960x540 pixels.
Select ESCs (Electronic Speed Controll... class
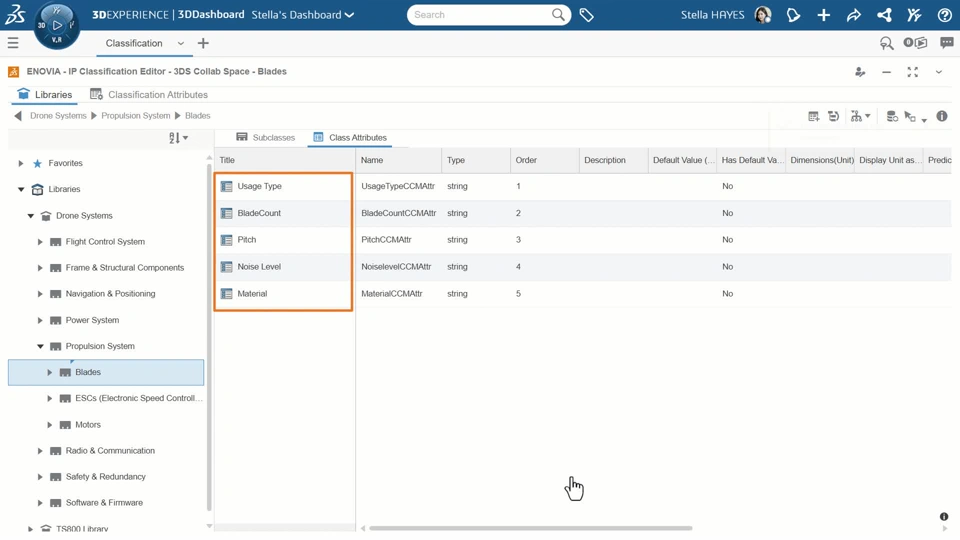tap(139, 399)
